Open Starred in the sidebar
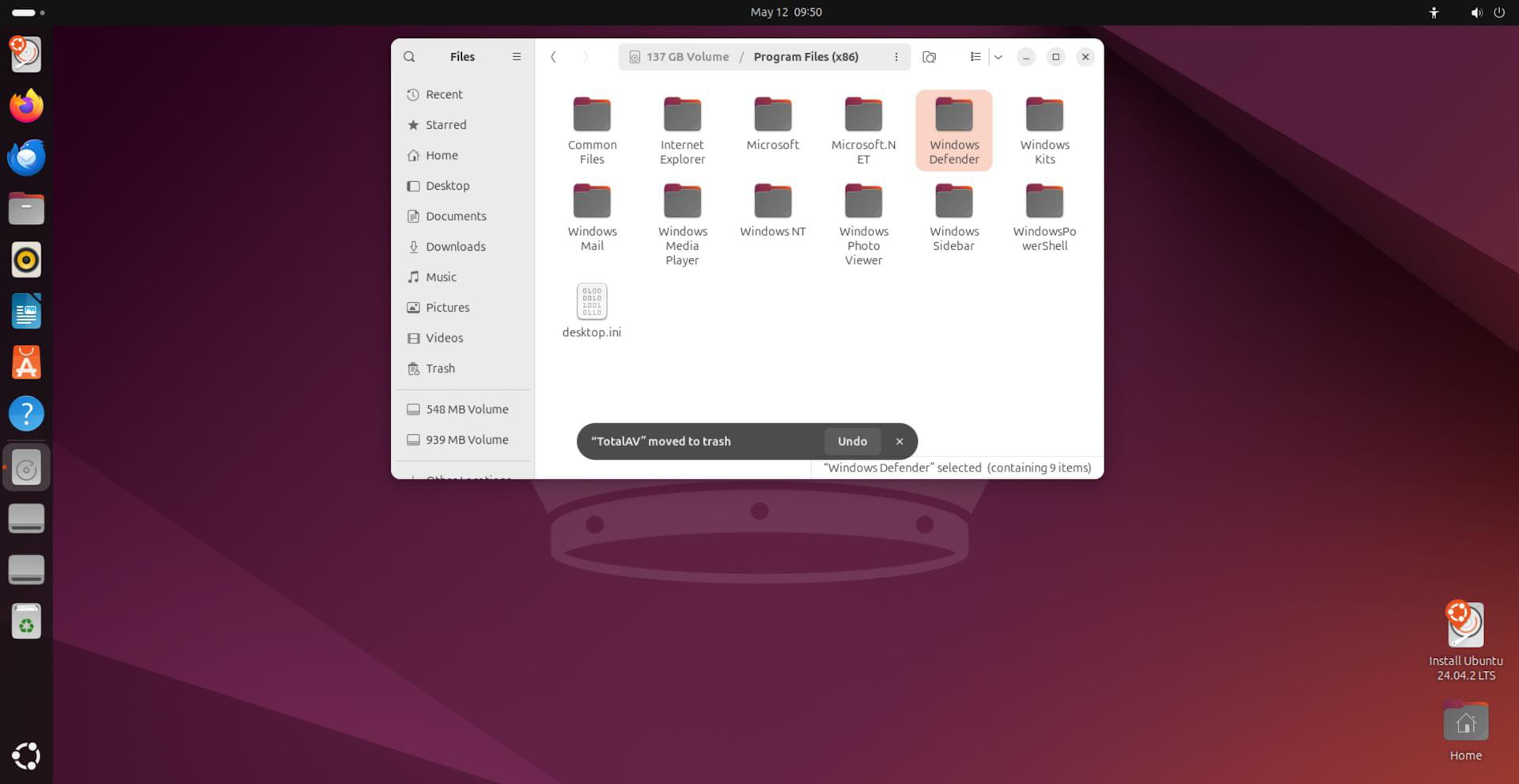Image resolution: width=1519 pixels, height=784 pixels. pyautogui.click(x=463, y=125)
